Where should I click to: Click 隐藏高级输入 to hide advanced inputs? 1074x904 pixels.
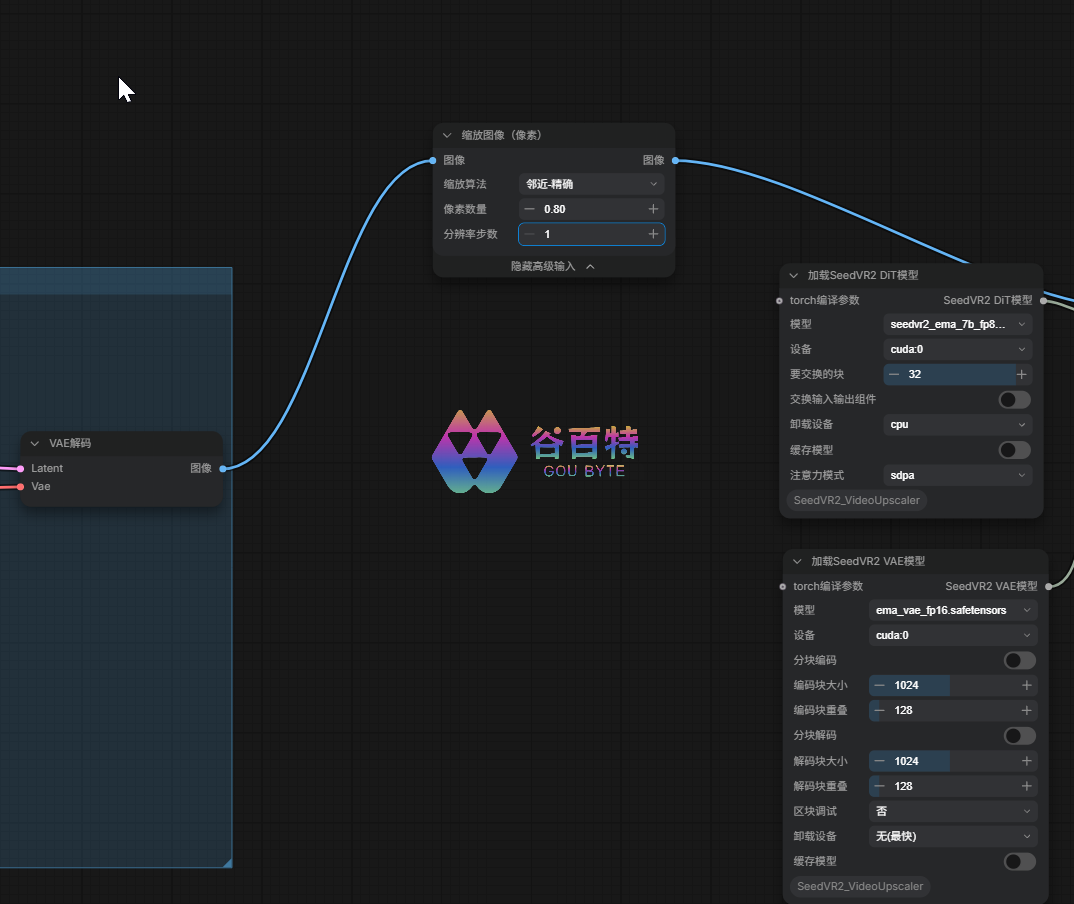point(553,266)
